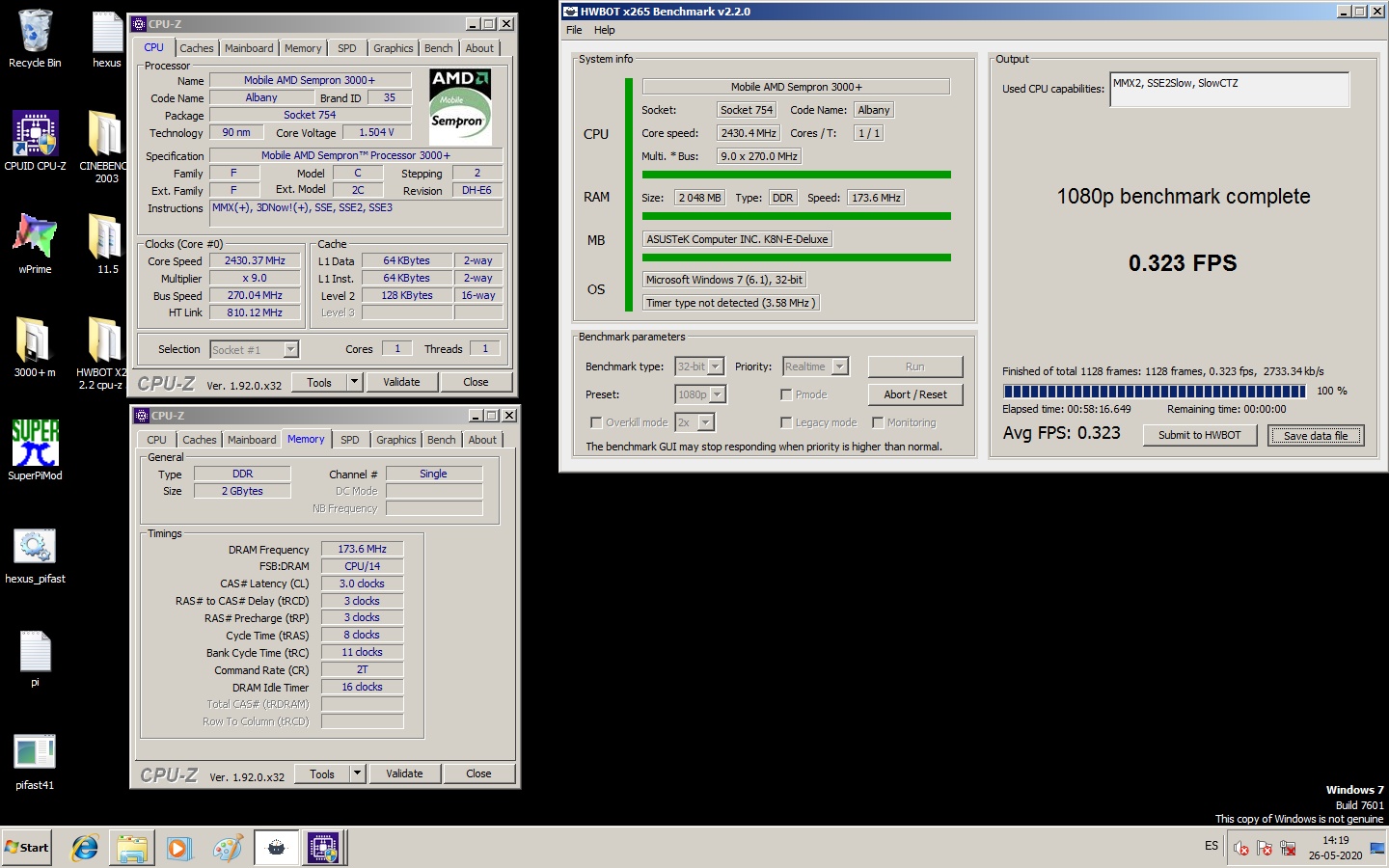The image size is (1389, 868).
Task: Toggle the Pmode checkbox
Action: [x=786, y=394]
